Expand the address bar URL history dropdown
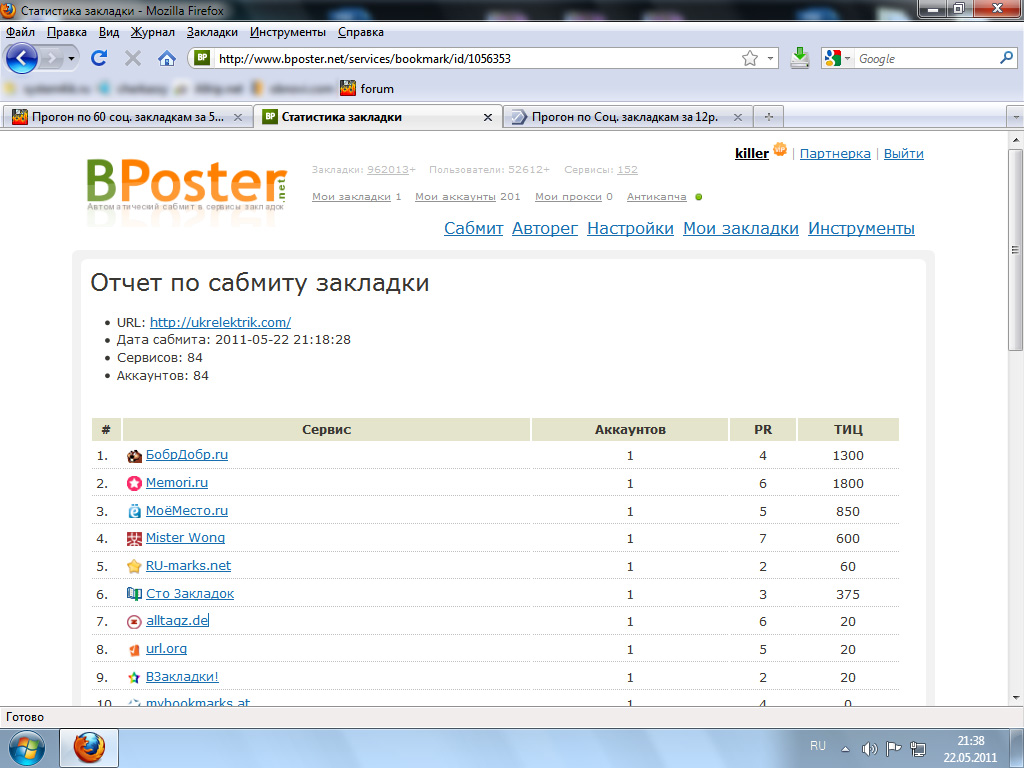This screenshot has width=1024, height=768. 770,59
